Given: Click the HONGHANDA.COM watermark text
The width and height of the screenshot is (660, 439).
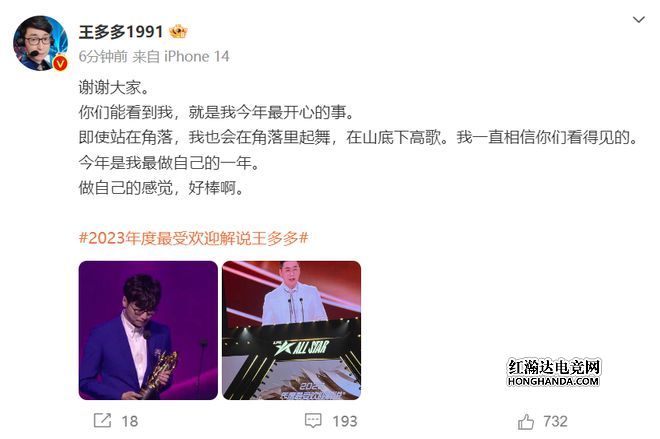Looking at the screenshot, I should pyautogui.click(x=553, y=381).
